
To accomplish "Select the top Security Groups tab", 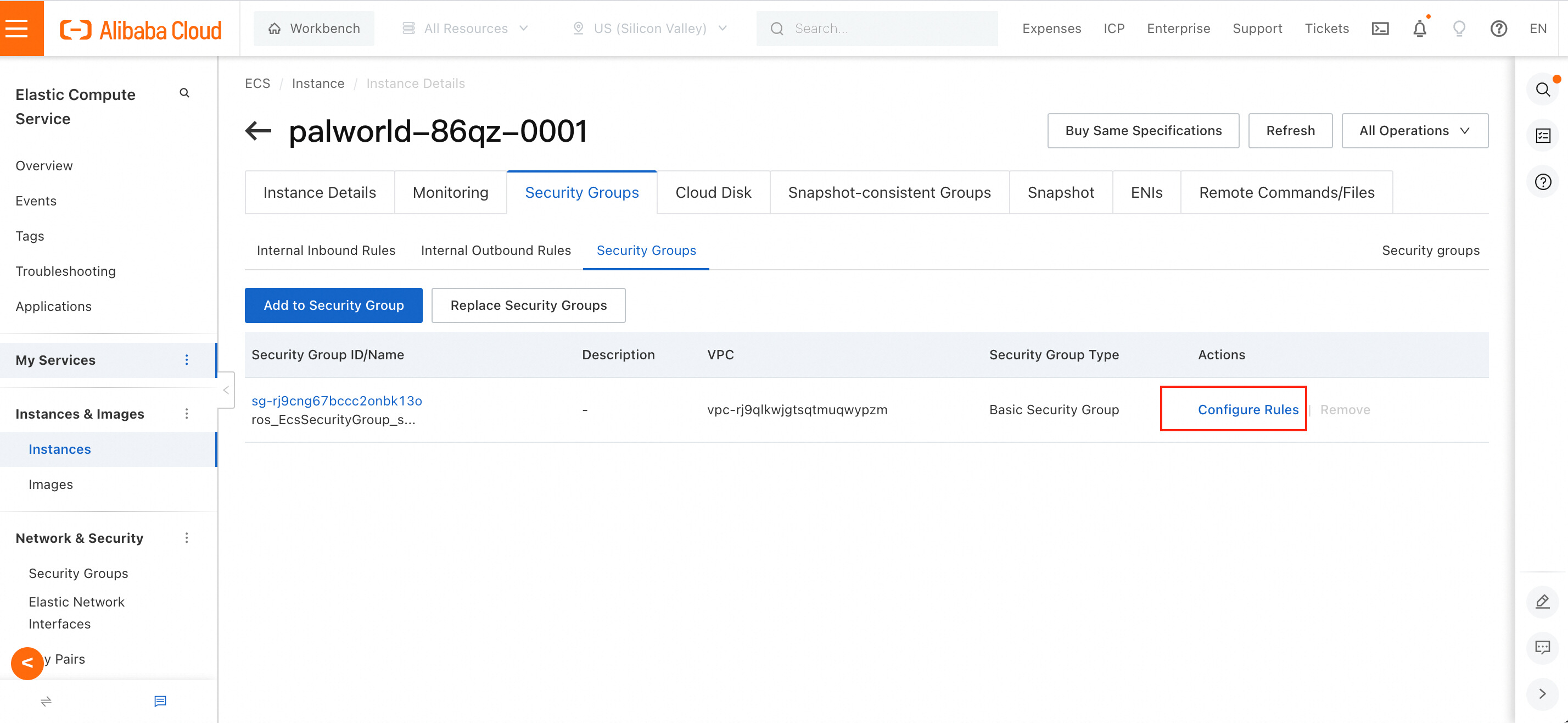I will click(582, 192).
